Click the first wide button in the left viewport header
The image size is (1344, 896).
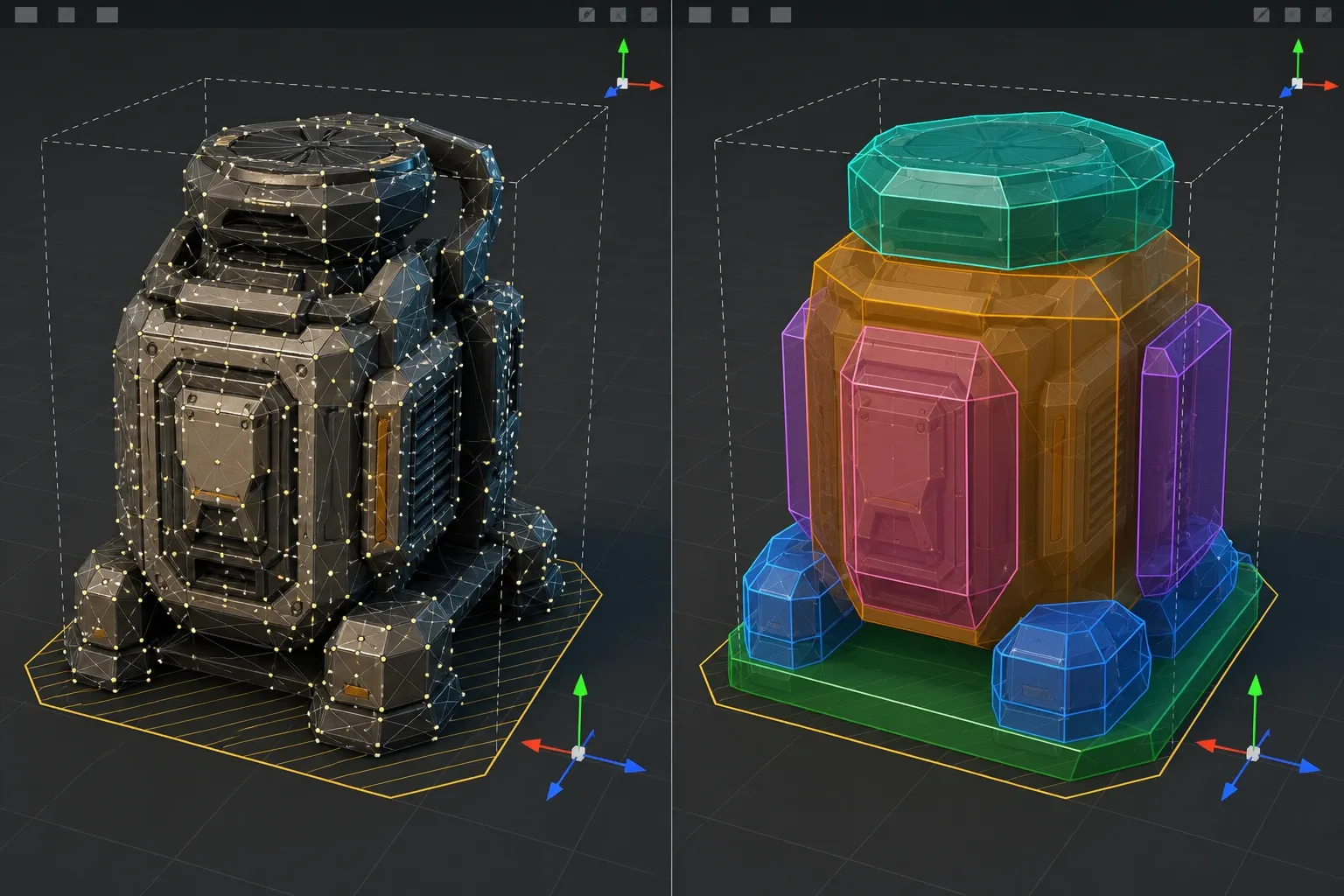click(x=26, y=15)
